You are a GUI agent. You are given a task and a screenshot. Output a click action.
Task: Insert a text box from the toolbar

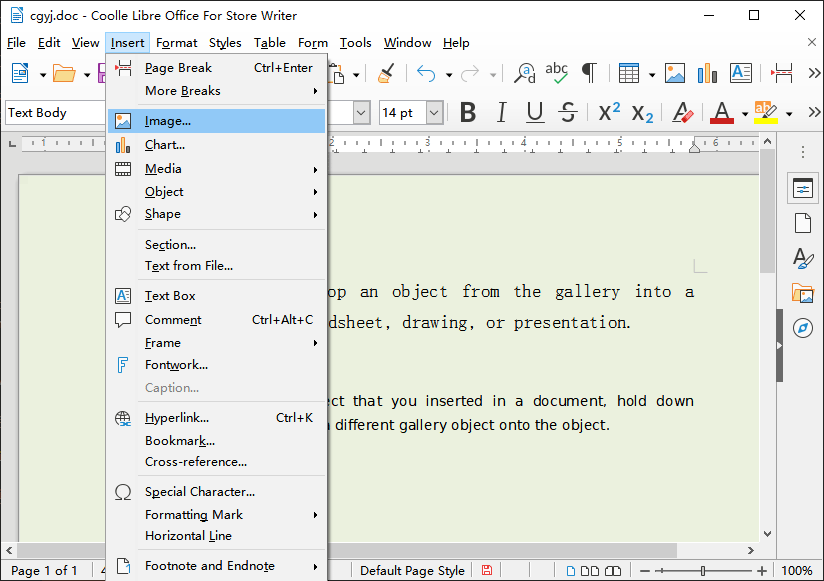click(x=742, y=74)
